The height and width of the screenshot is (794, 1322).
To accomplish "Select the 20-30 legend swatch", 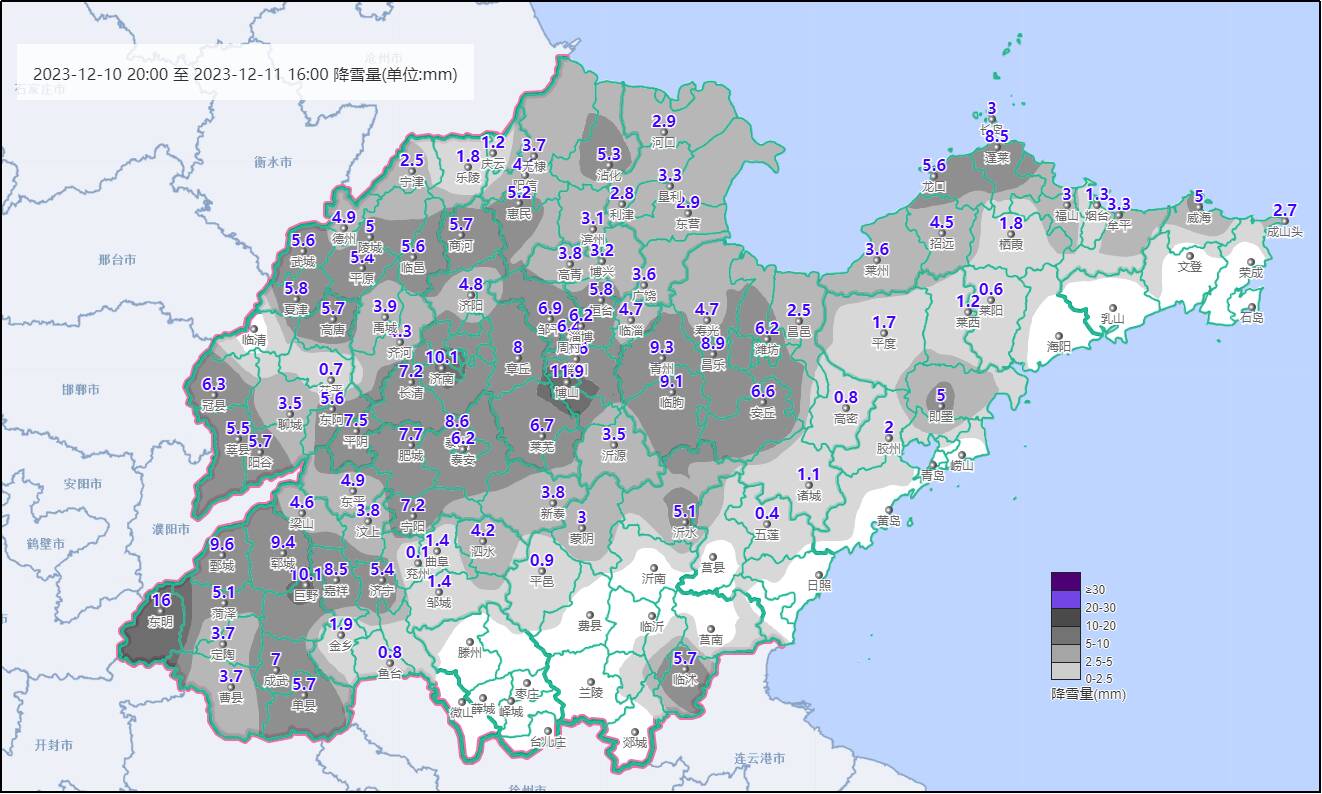I will 1066,600.
